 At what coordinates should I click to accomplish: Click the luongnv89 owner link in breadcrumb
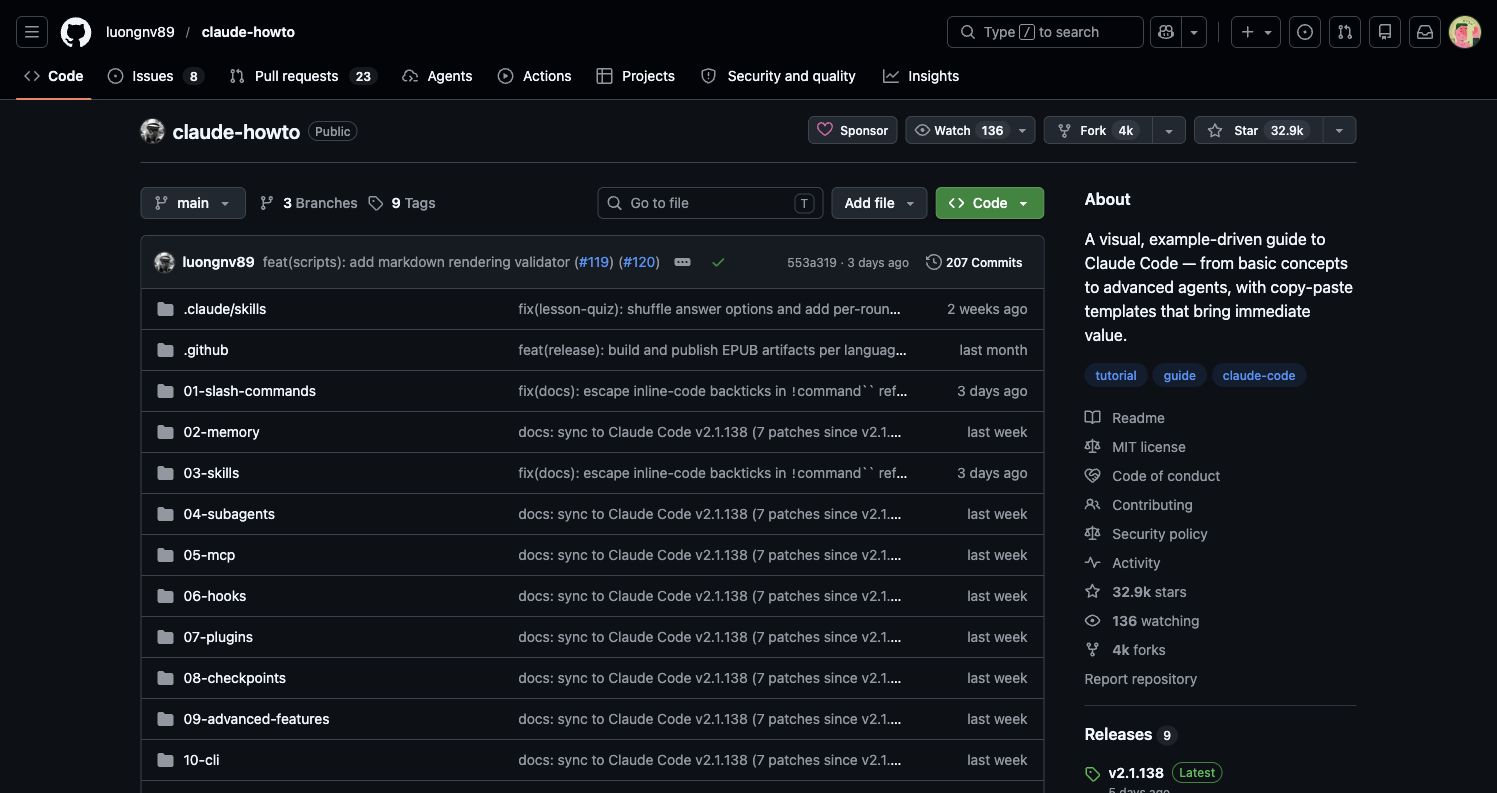click(x=140, y=32)
